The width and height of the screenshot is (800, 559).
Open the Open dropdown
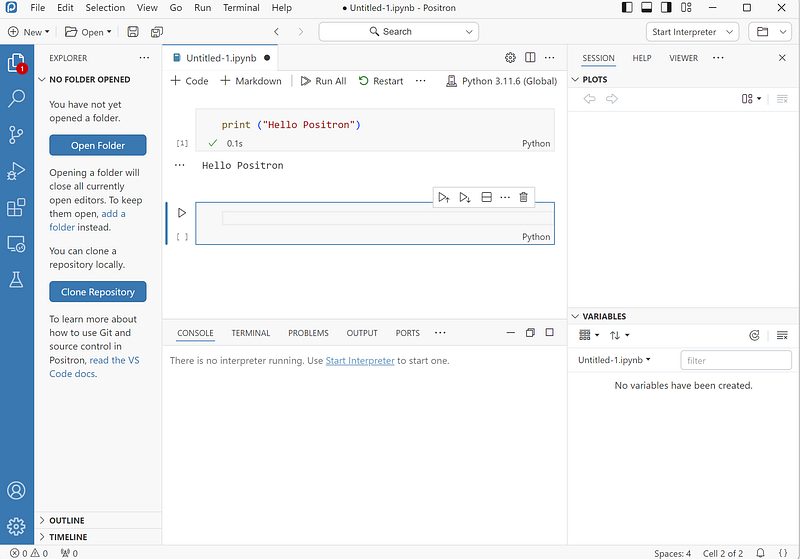(x=88, y=32)
